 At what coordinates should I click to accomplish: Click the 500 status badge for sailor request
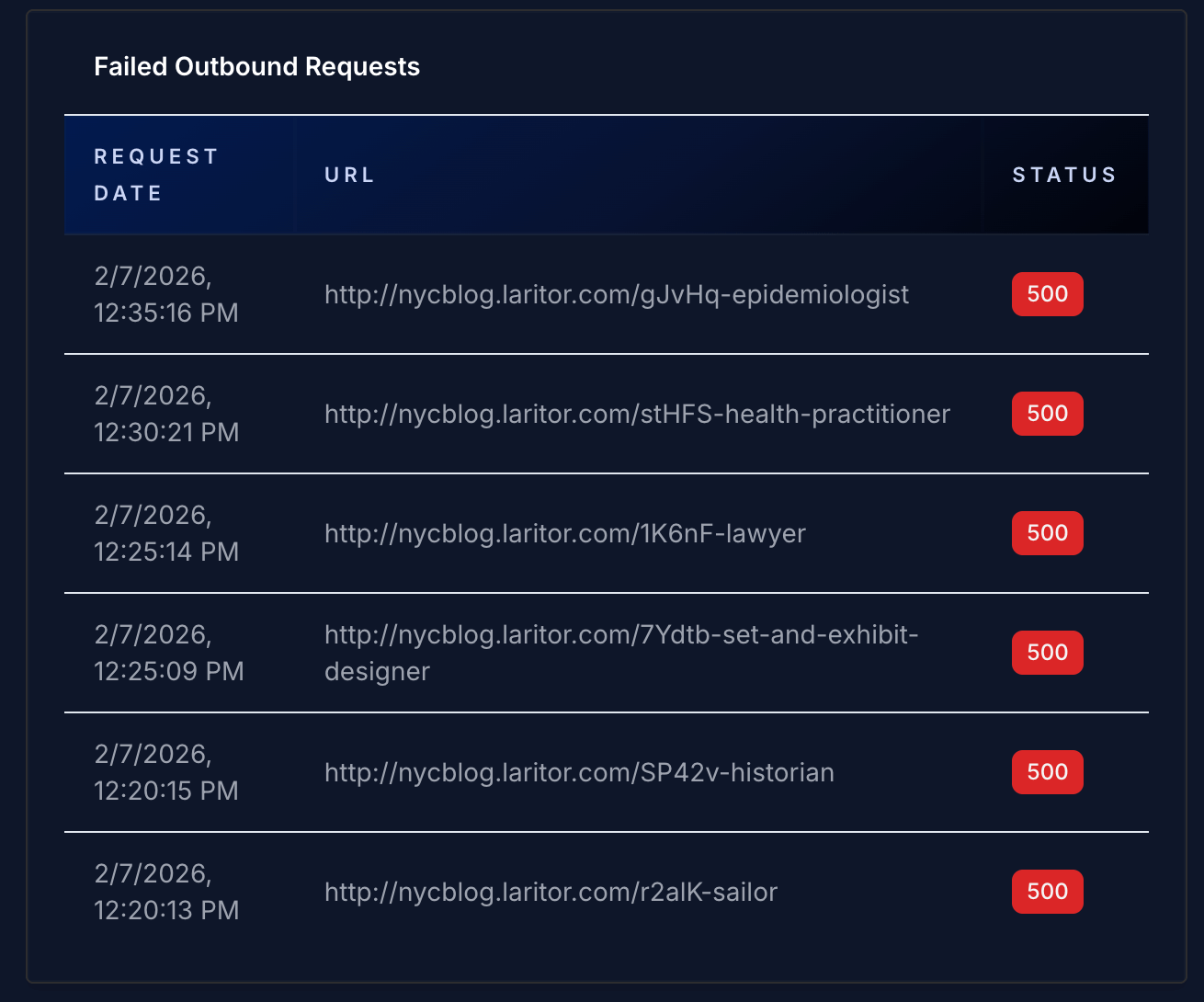coord(1047,892)
